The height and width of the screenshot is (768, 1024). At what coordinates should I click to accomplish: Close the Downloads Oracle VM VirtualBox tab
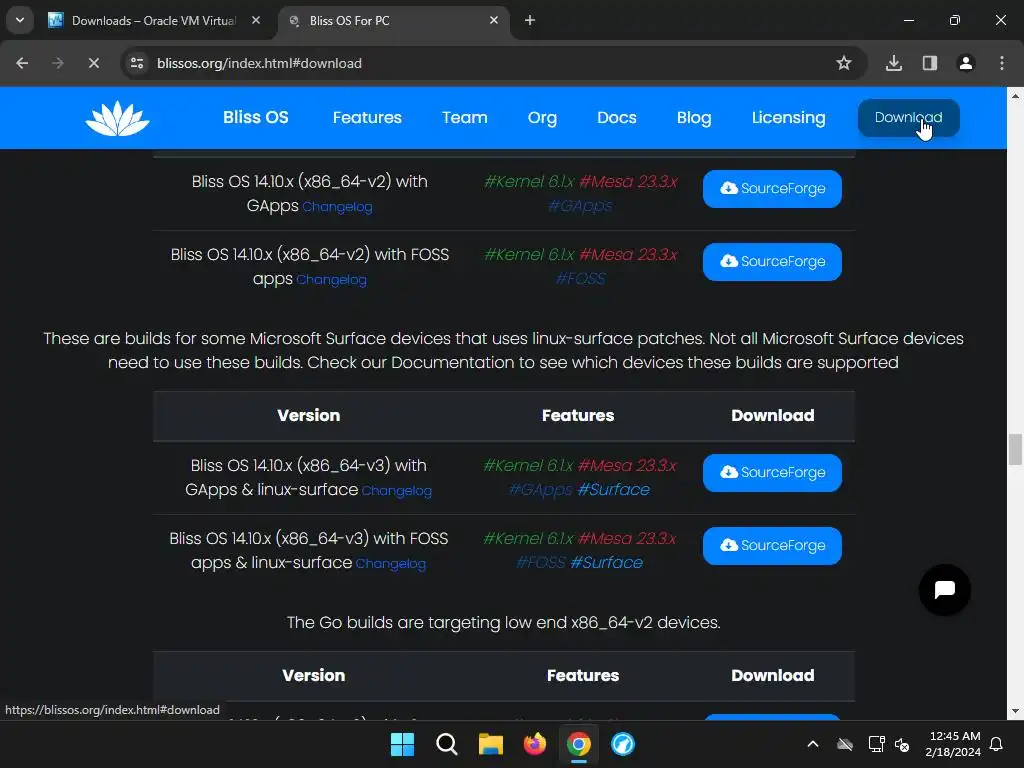[256, 20]
